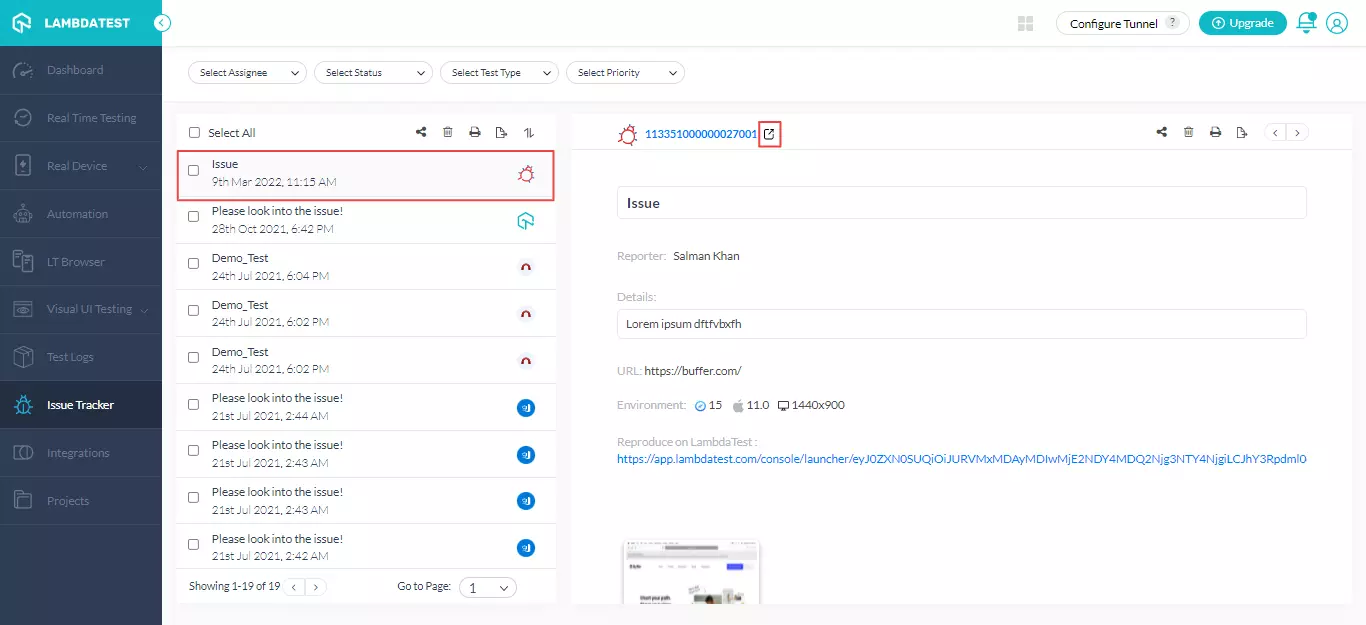Open Select Assignee dropdown
The width and height of the screenshot is (1366, 625).
(248, 73)
